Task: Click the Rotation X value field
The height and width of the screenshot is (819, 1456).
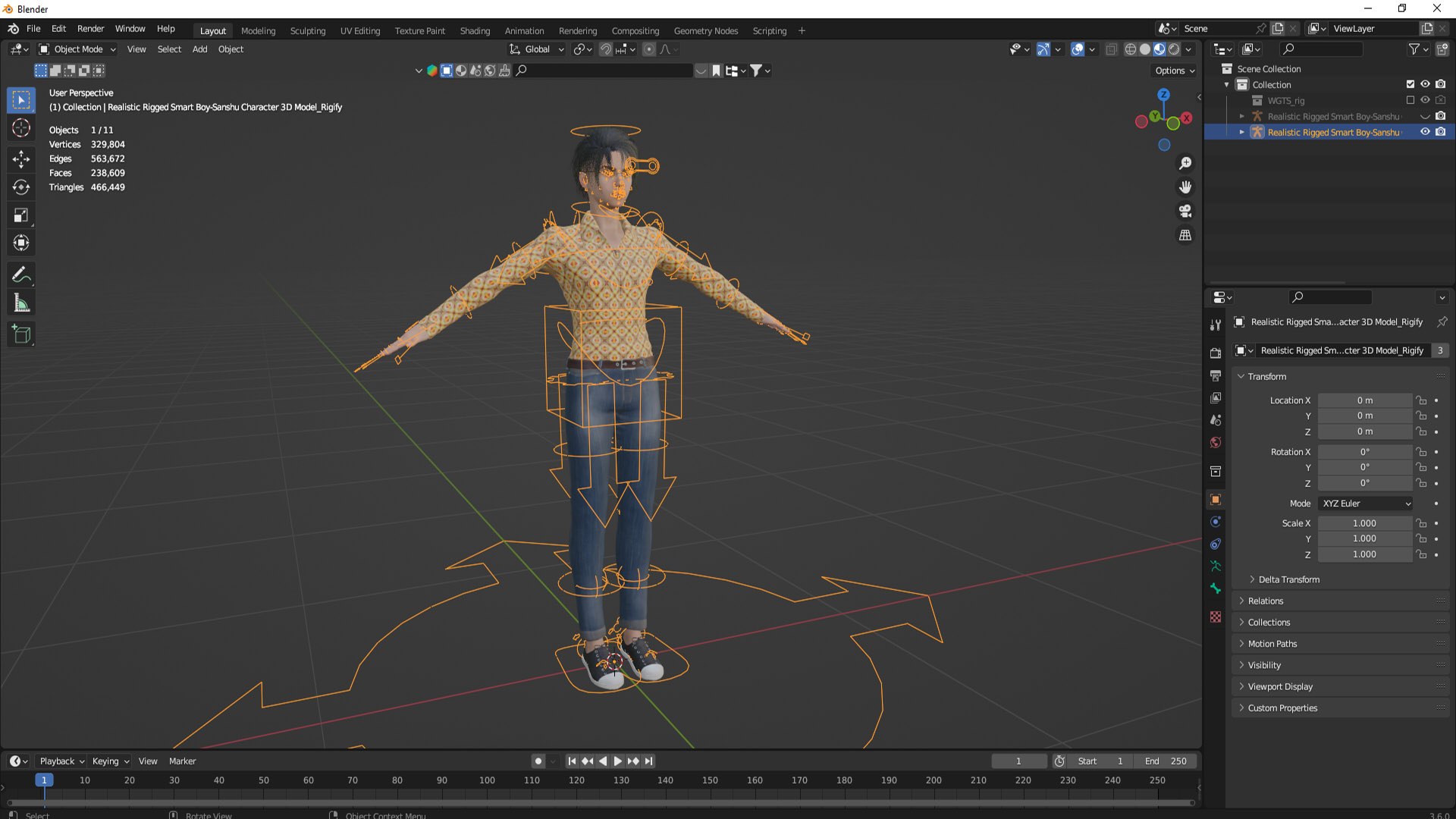Action: click(1364, 452)
